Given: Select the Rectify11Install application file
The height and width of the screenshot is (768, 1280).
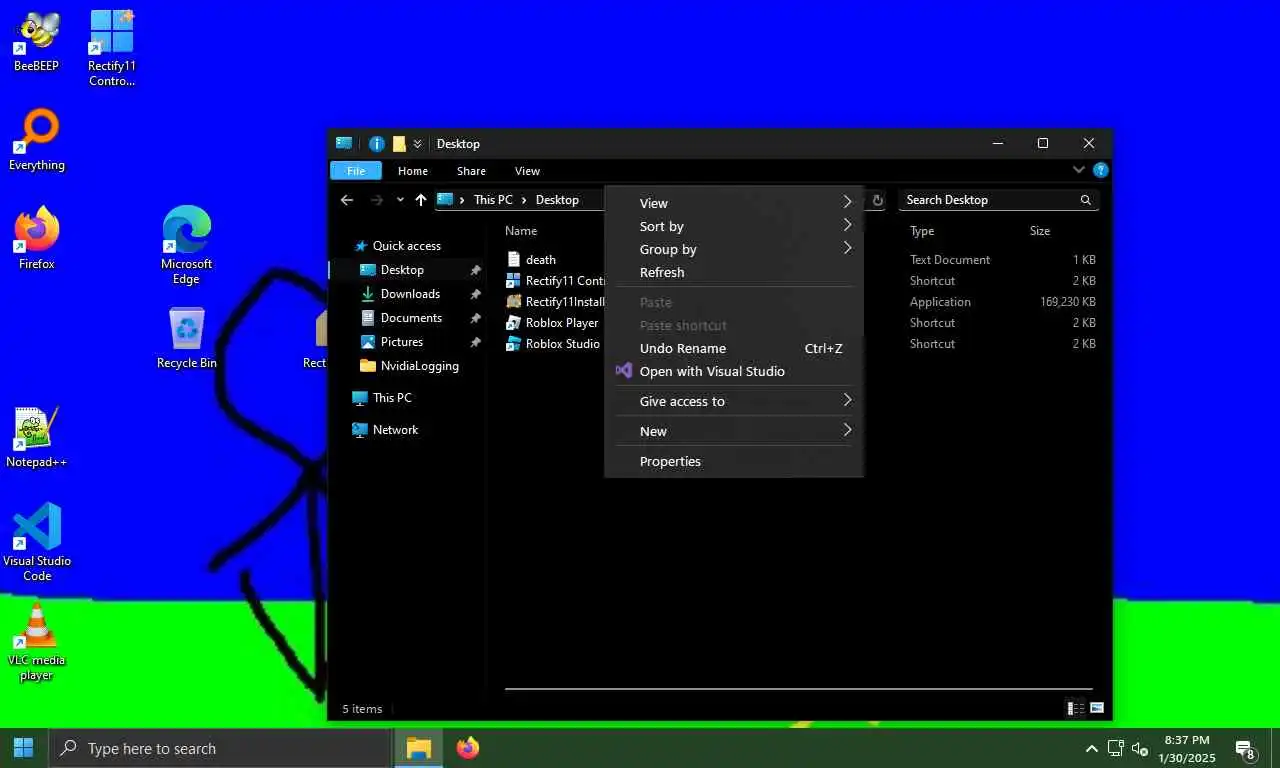Looking at the screenshot, I should pyautogui.click(x=556, y=302).
